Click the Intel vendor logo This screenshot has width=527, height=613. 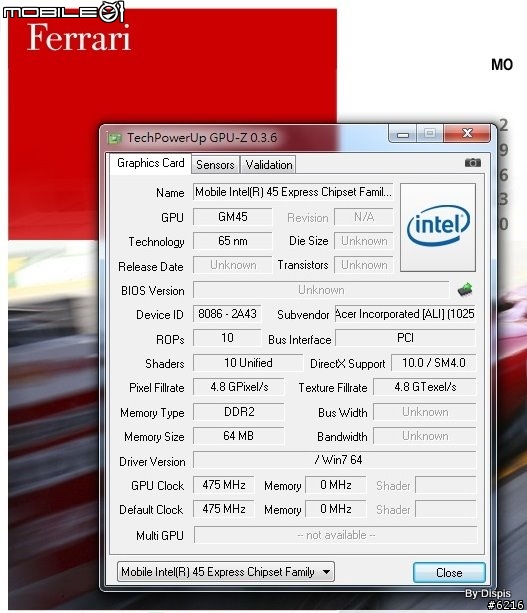tap(438, 227)
